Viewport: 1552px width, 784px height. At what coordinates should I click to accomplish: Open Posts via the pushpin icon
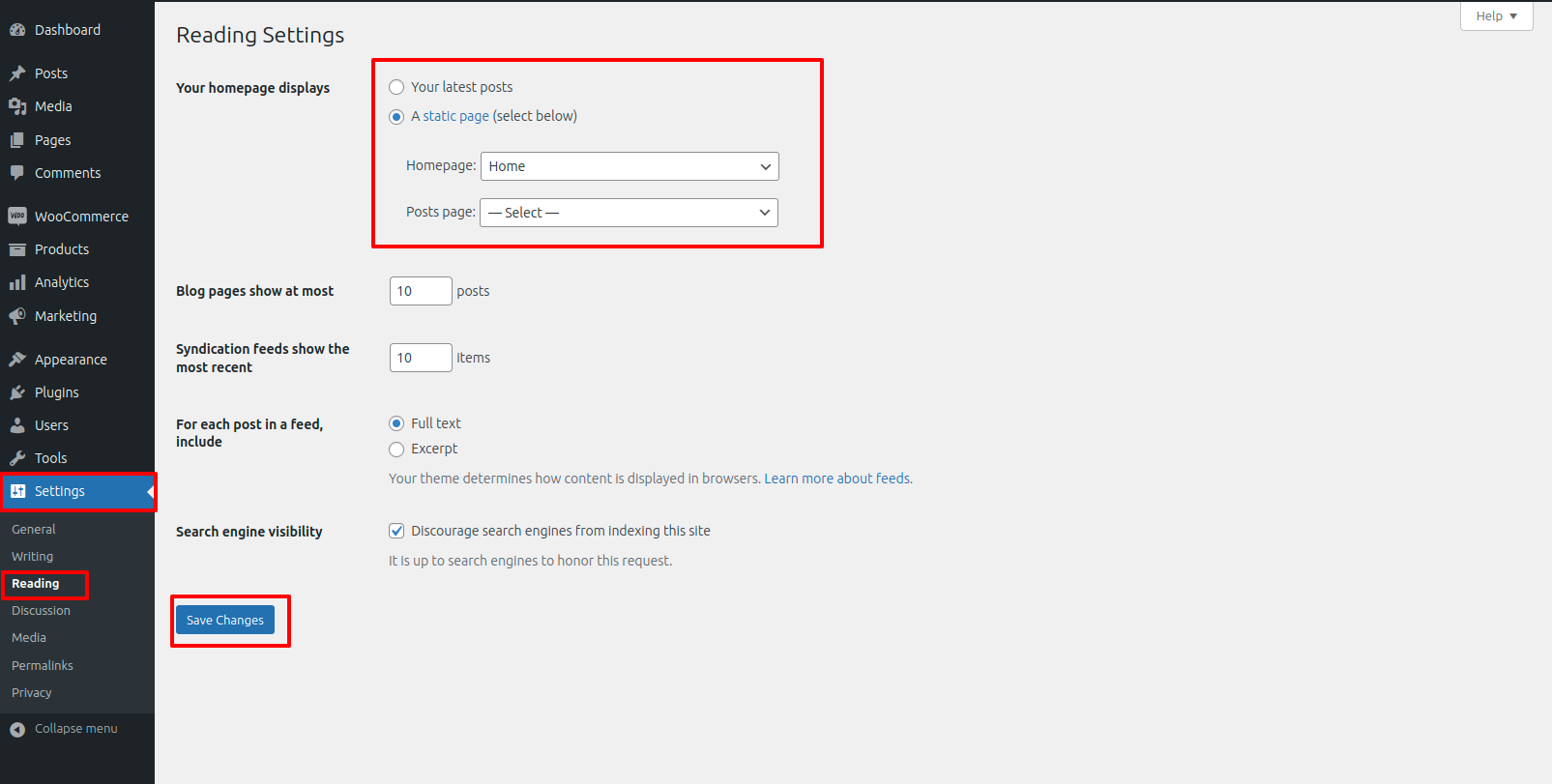[x=17, y=73]
